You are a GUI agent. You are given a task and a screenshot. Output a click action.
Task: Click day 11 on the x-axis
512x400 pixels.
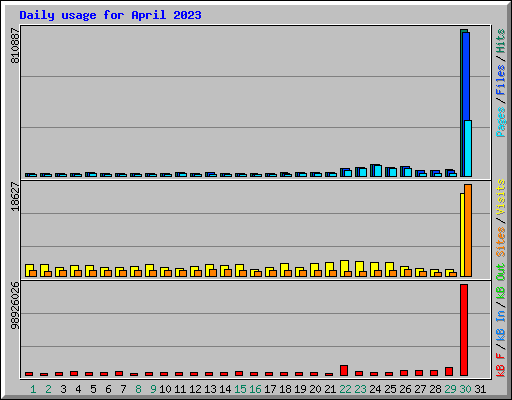coord(180,389)
